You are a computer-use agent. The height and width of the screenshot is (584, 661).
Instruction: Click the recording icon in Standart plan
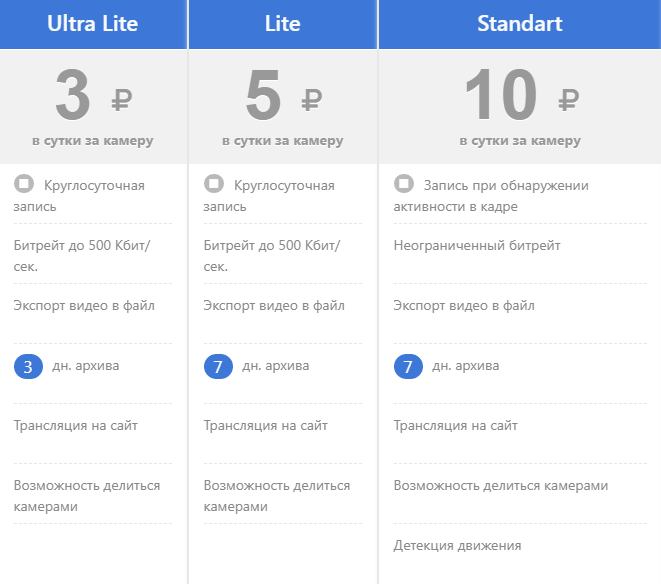tap(403, 184)
